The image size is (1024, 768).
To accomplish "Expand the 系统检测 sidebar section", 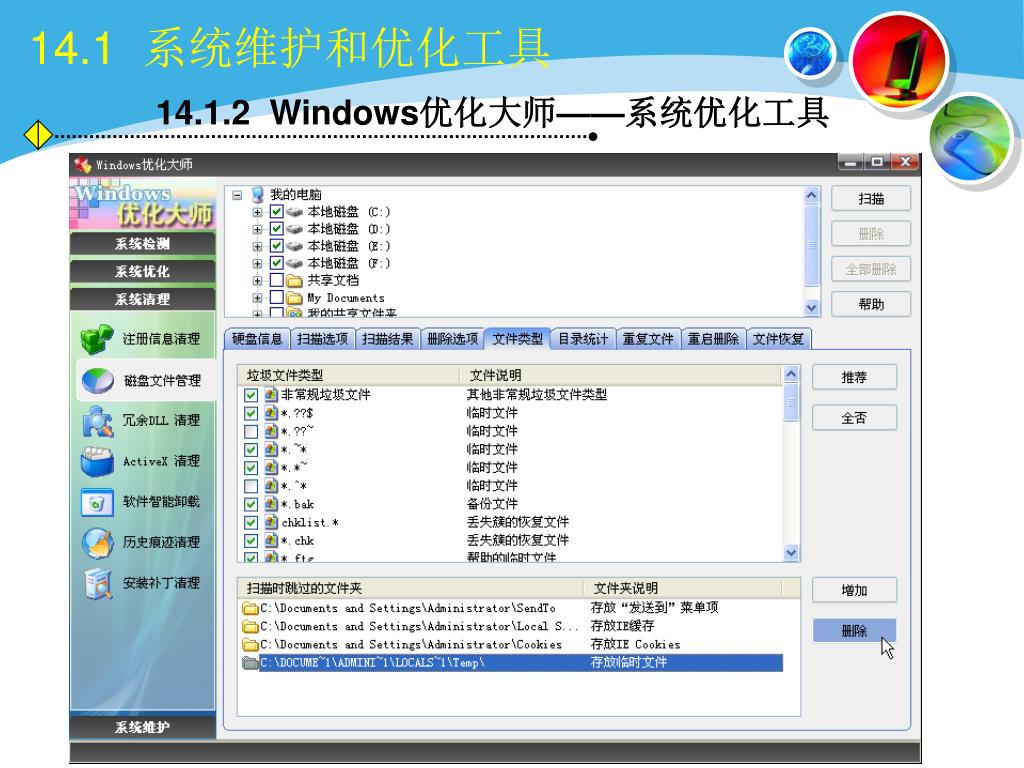I will coord(142,244).
